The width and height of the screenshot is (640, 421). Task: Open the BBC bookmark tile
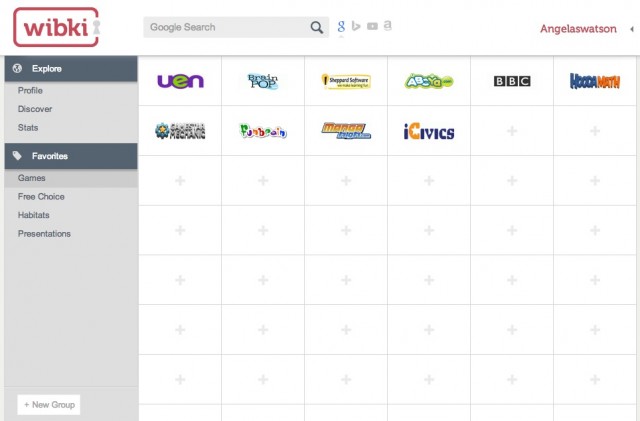point(512,81)
